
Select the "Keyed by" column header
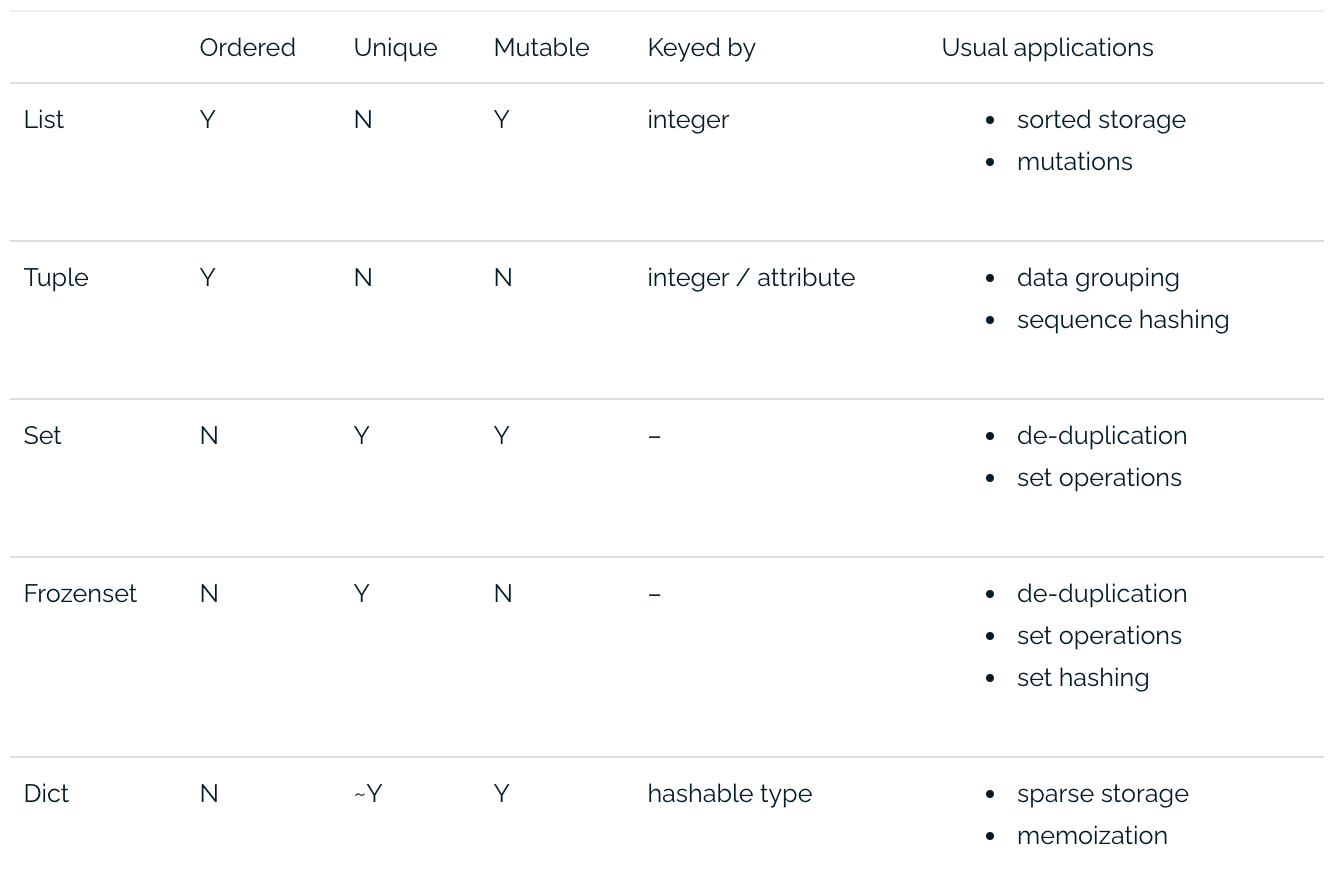click(x=701, y=48)
